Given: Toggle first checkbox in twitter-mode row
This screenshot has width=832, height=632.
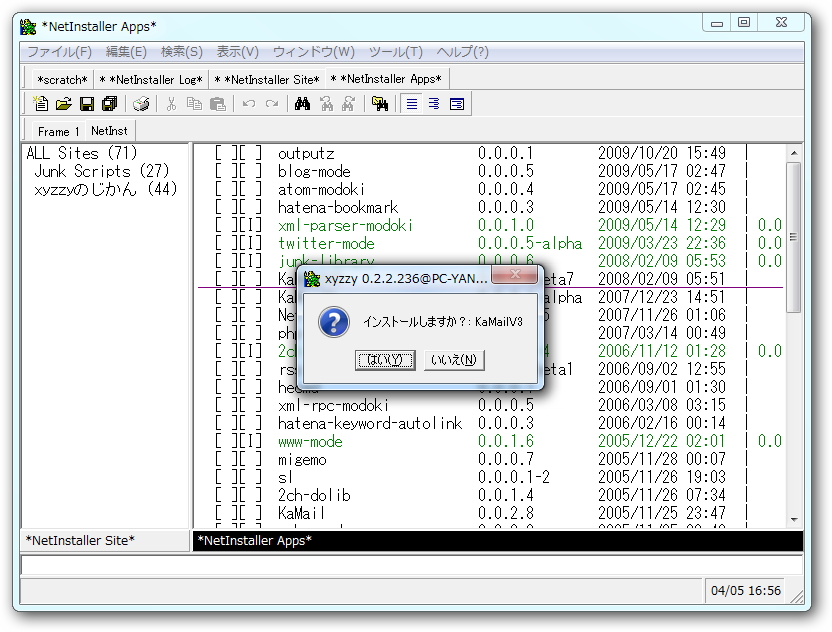Looking at the screenshot, I should click(x=226, y=244).
